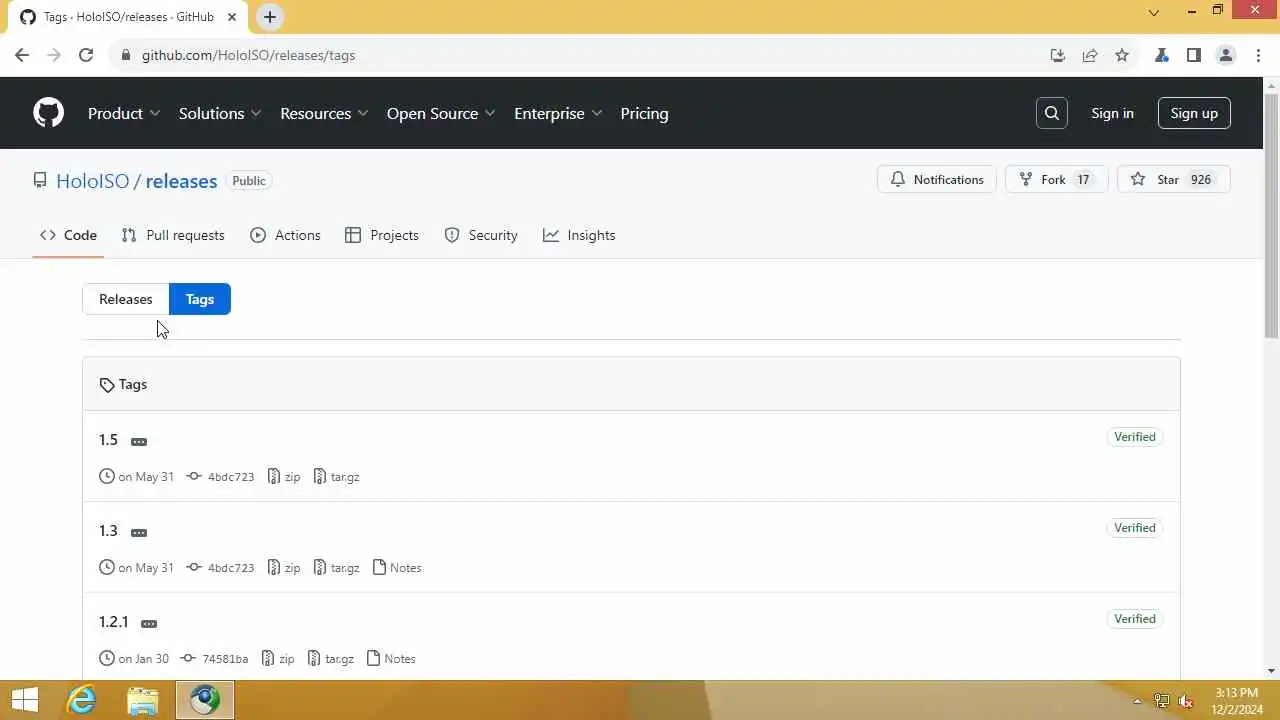This screenshot has height=720, width=1280.
Task: Download zip for tag 1.3
Action: point(284,568)
